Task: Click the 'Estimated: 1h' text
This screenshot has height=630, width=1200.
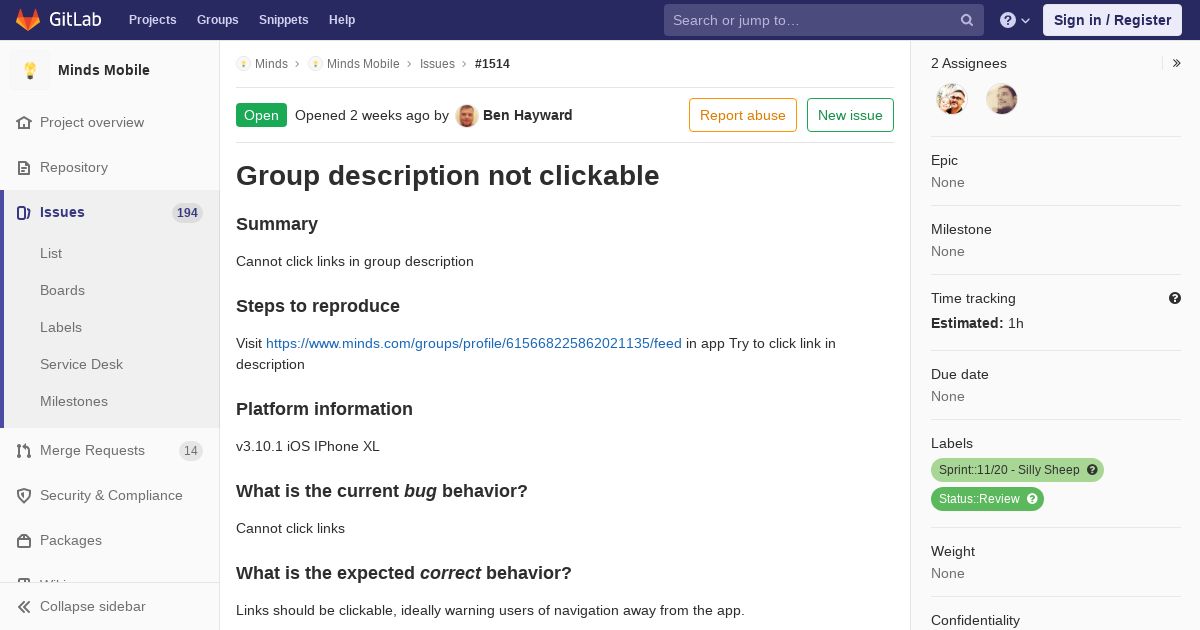Action: tap(977, 323)
